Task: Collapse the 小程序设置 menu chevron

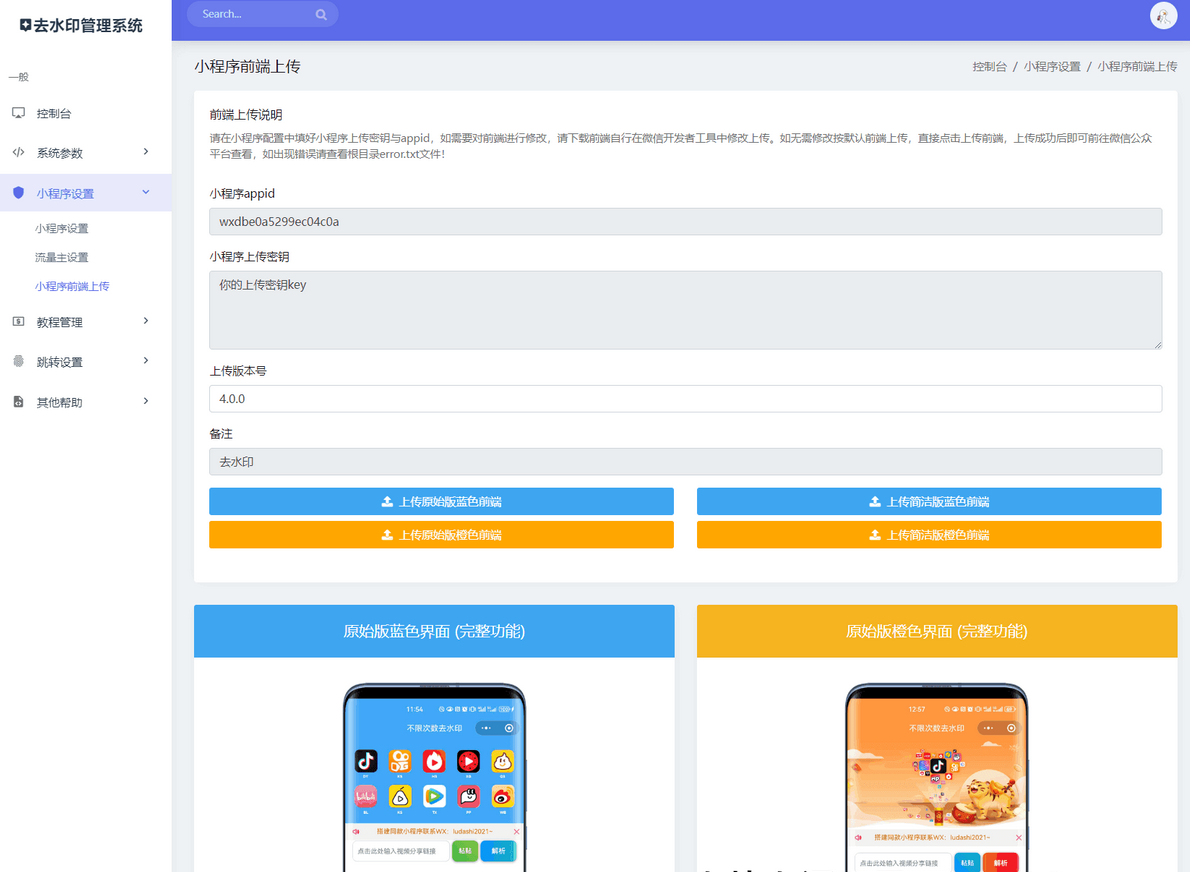Action: pyautogui.click(x=146, y=193)
